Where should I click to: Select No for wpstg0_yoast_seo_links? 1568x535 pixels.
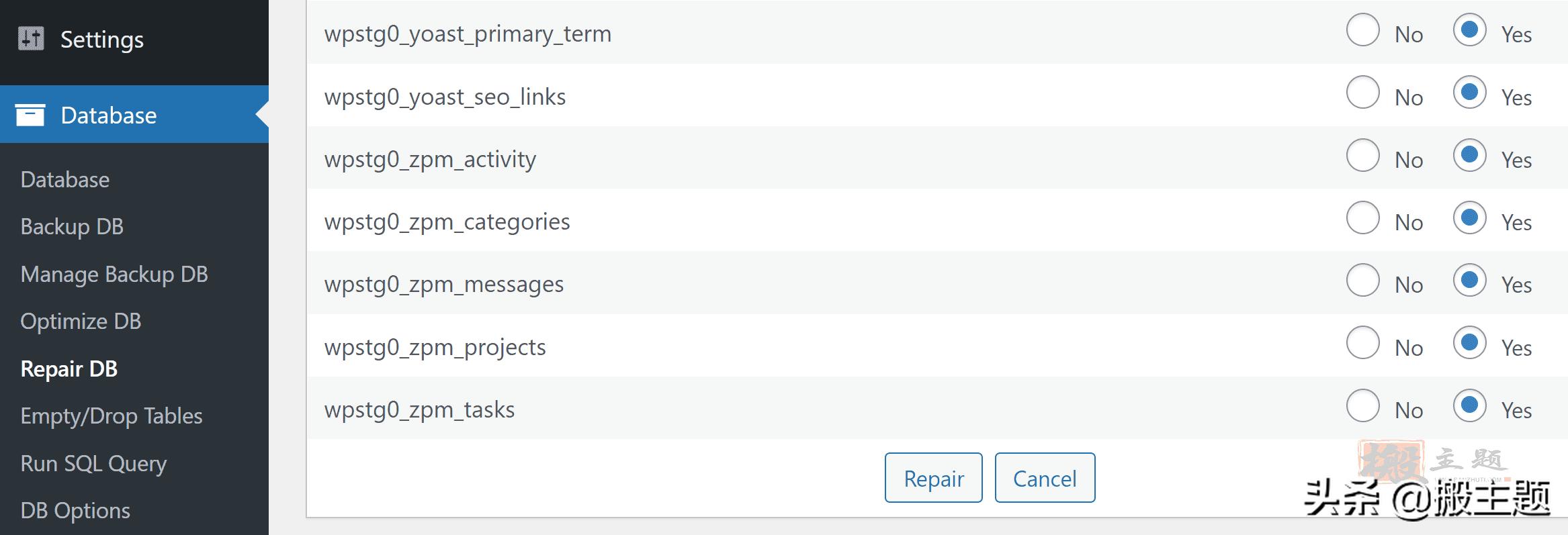point(1363,93)
